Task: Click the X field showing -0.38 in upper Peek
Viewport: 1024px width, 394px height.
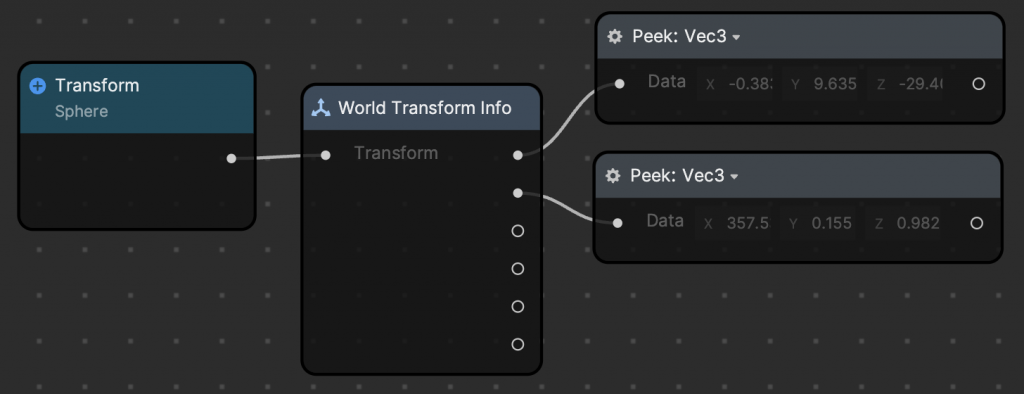Action: point(735,84)
